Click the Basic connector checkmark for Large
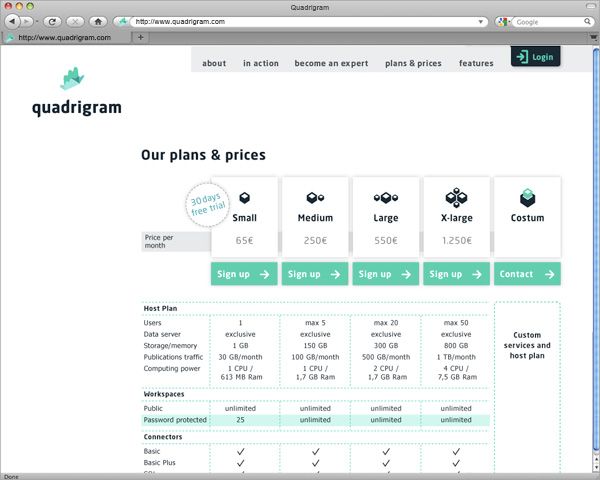Viewport: 600px width, 480px height. pos(386,452)
